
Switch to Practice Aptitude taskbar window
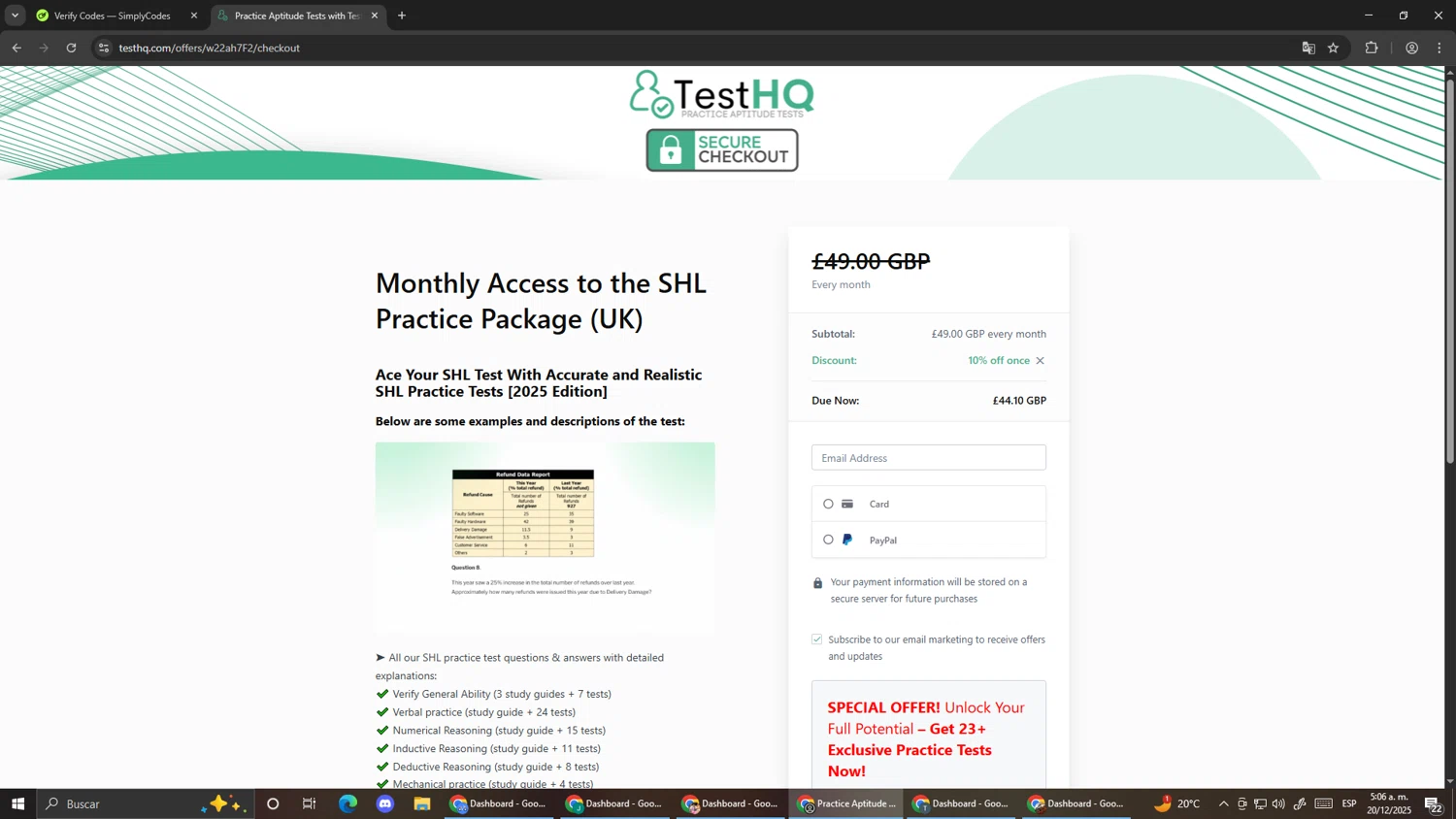point(847,803)
